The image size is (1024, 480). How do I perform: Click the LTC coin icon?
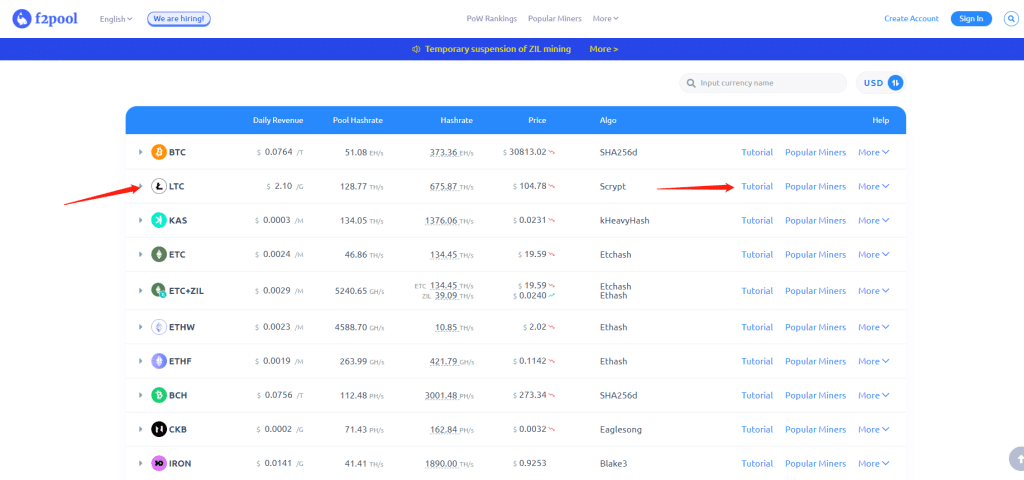[x=158, y=186]
